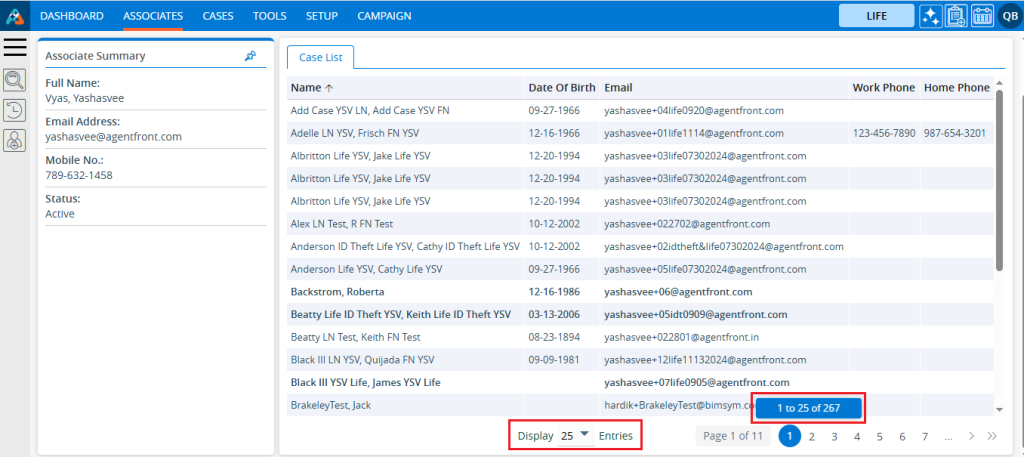Click the QB user avatar
The image size is (1024, 457).
pos(1008,16)
